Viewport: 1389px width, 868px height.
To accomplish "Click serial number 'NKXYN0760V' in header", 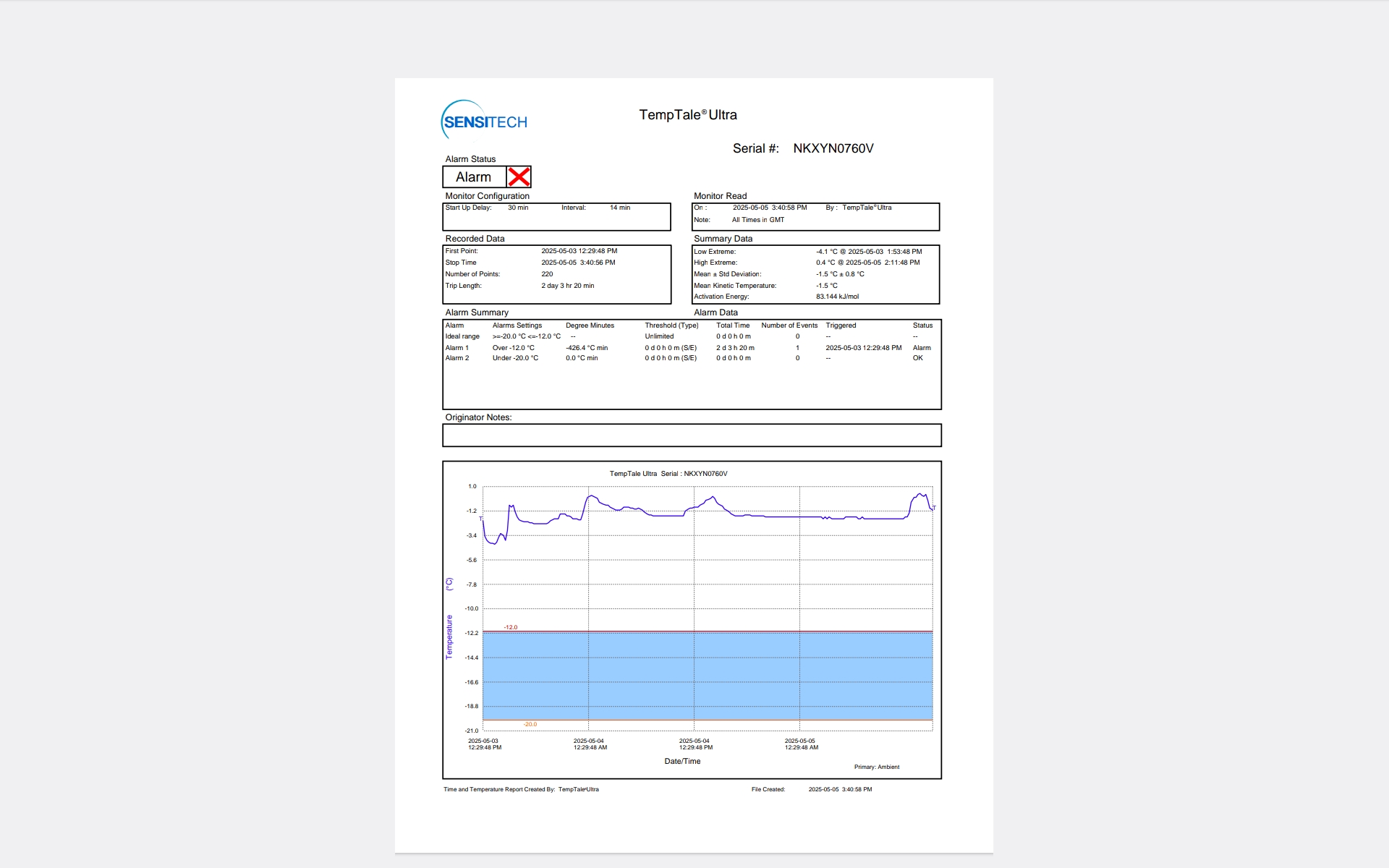I will tap(833, 148).
